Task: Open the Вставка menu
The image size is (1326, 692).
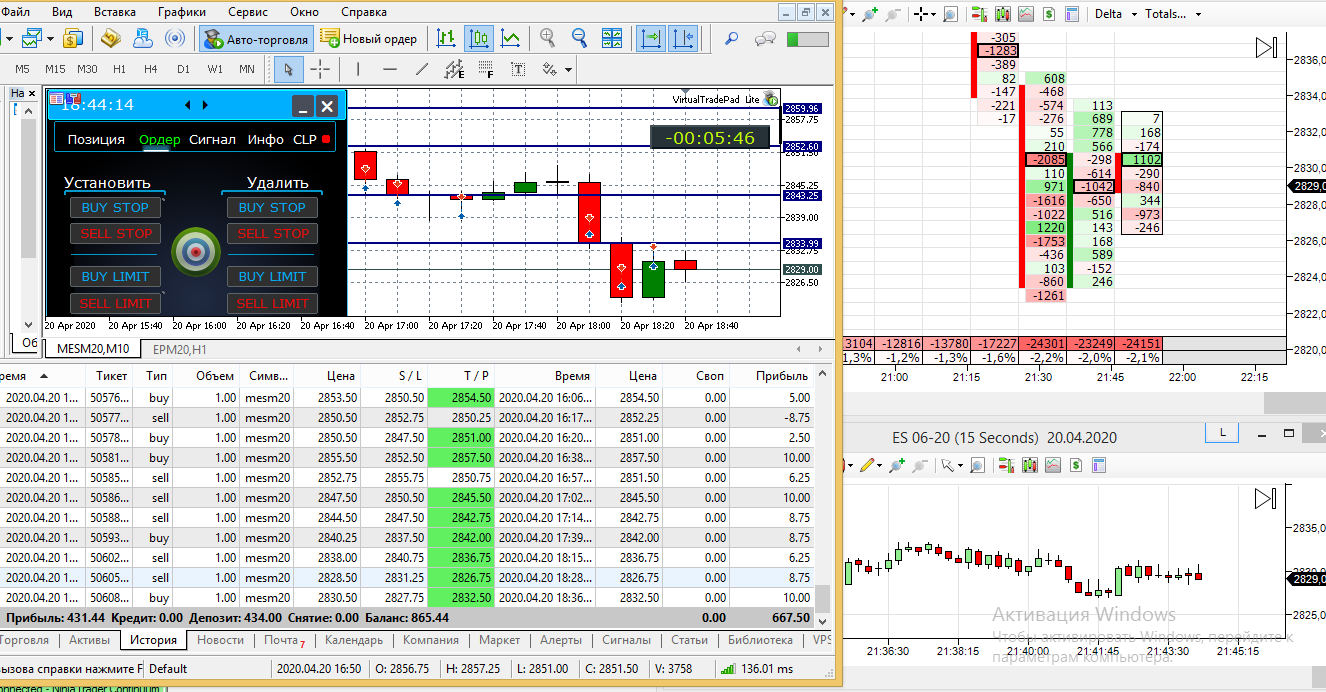Action: (114, 12)
